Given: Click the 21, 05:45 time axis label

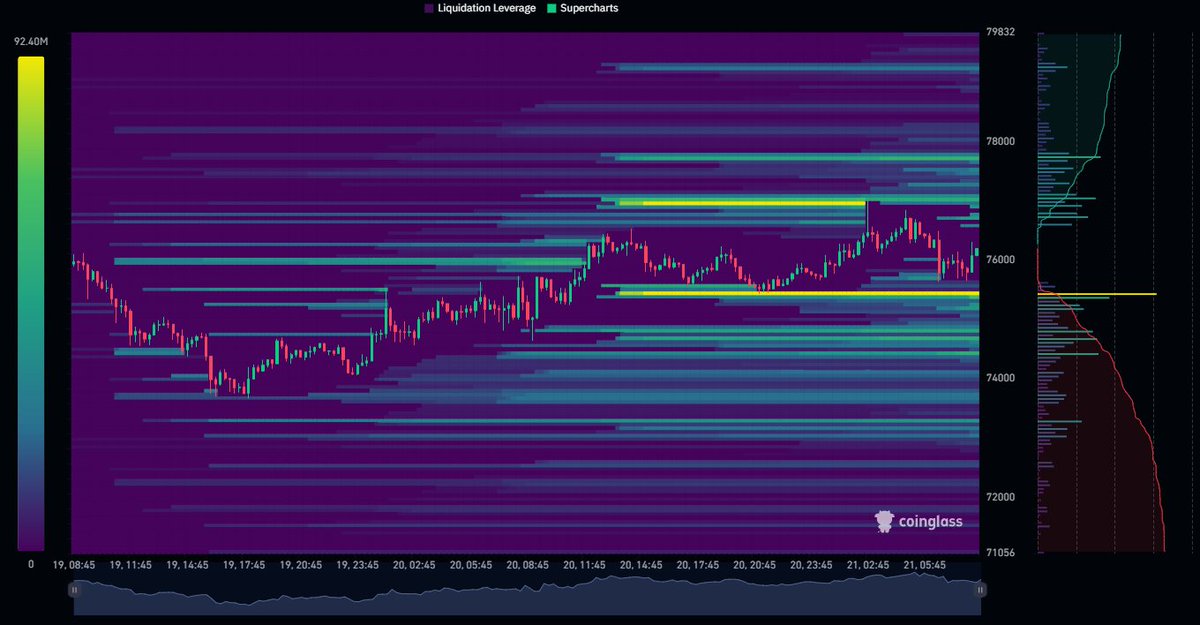Looking at the screenshot, I should pyautogui.click(x=924, y=565).
